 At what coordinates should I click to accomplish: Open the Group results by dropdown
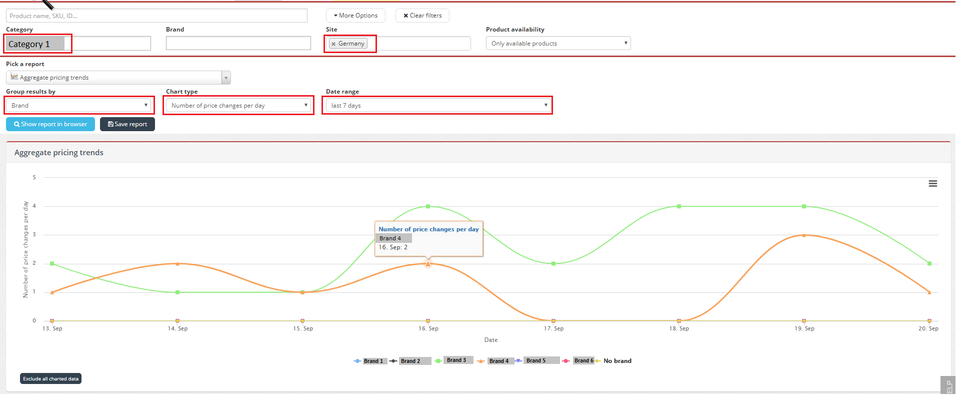coord(78,106)
